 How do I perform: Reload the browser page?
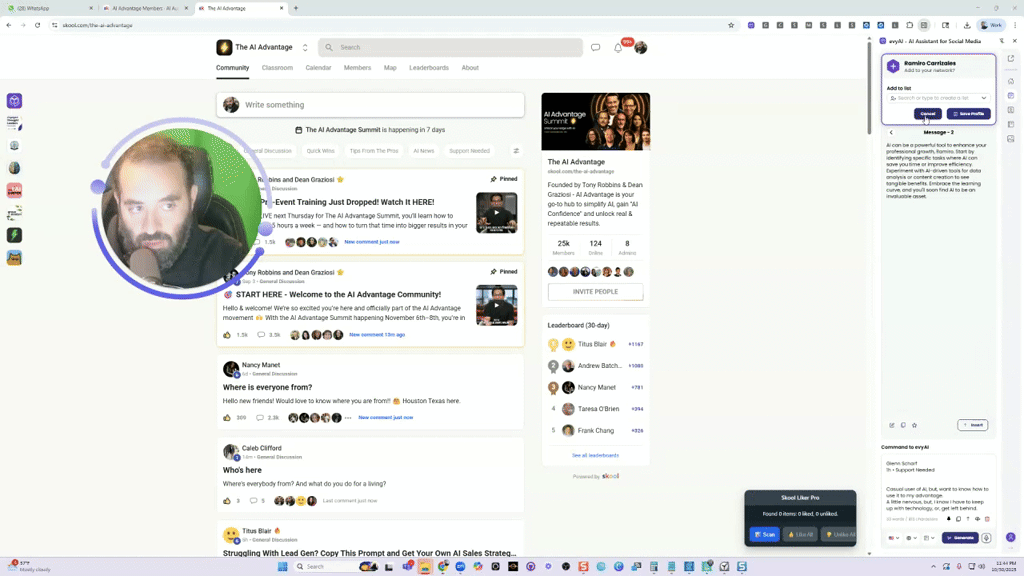37,25
